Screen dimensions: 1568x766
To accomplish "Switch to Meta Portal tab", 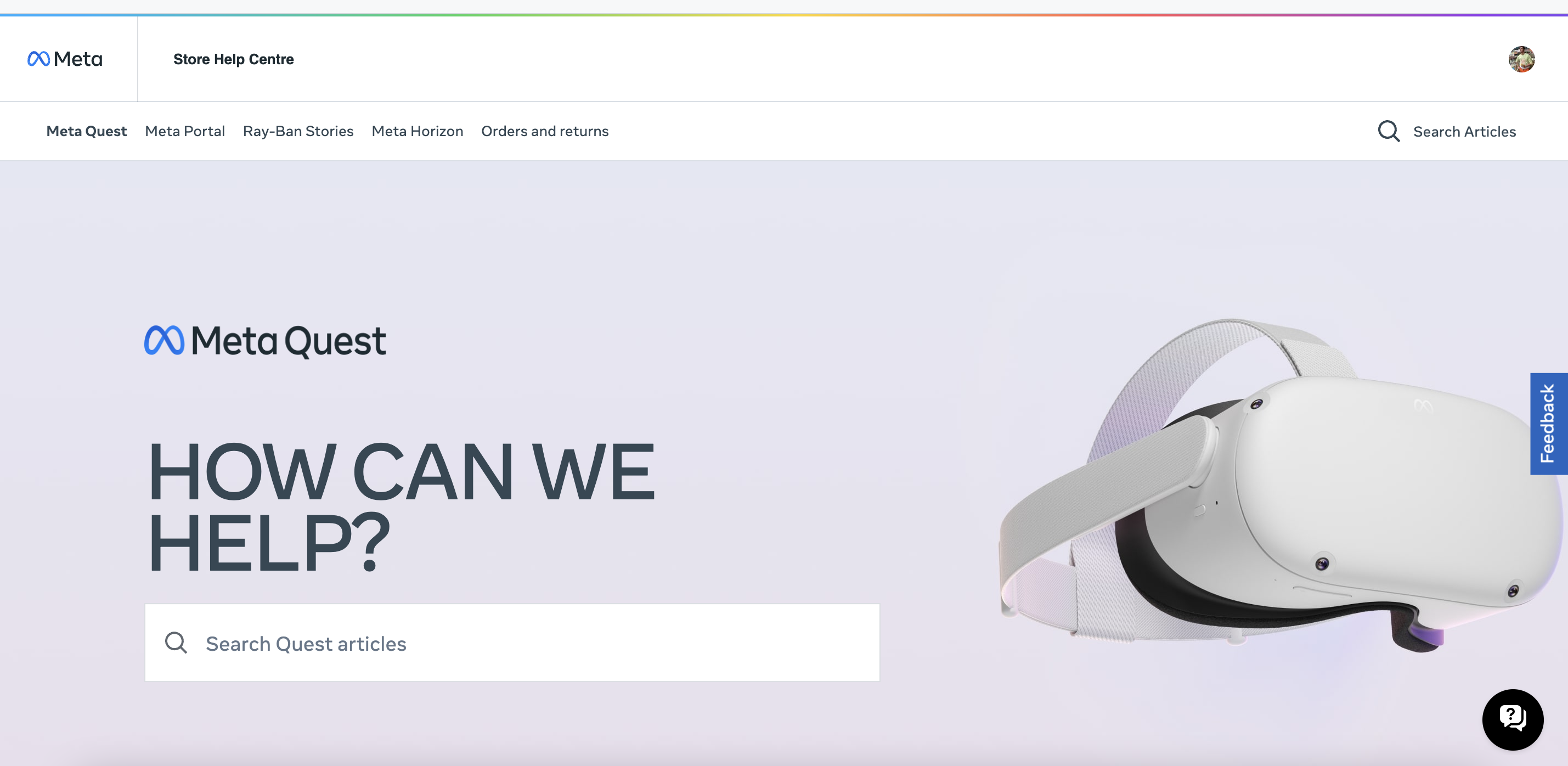I will (185, 131).
